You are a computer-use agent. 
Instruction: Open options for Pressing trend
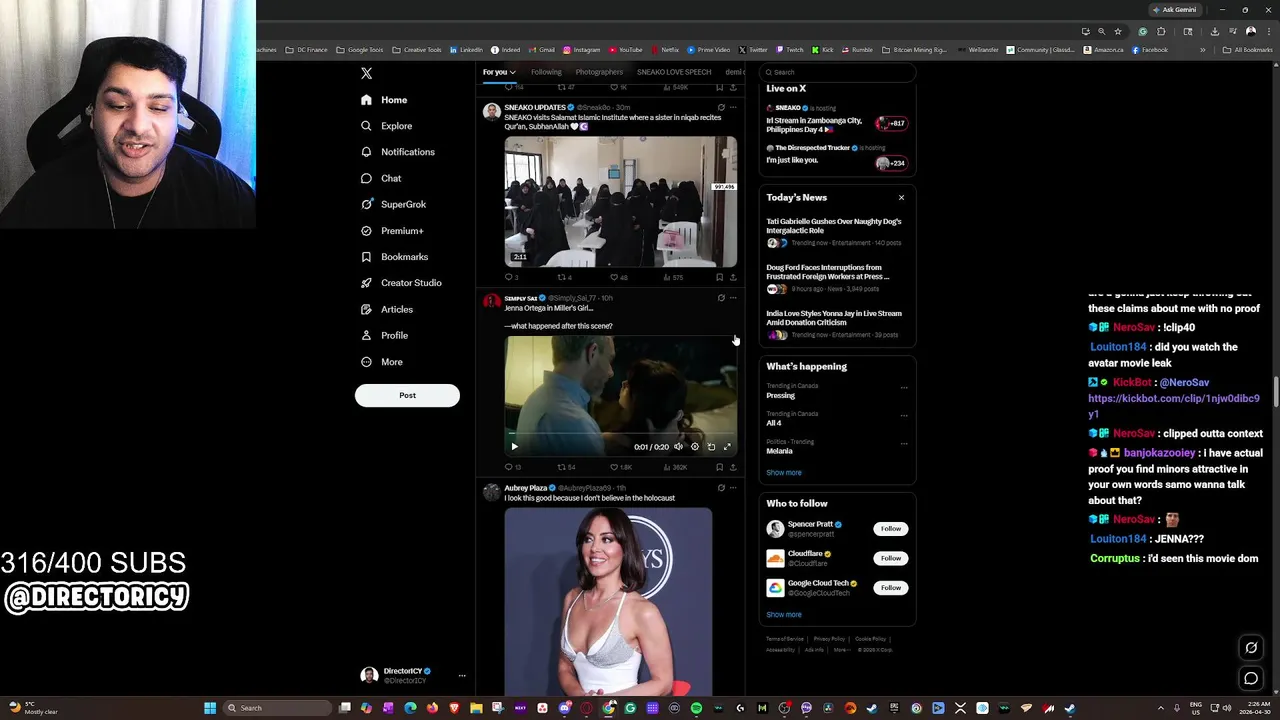tap(904, 388)
